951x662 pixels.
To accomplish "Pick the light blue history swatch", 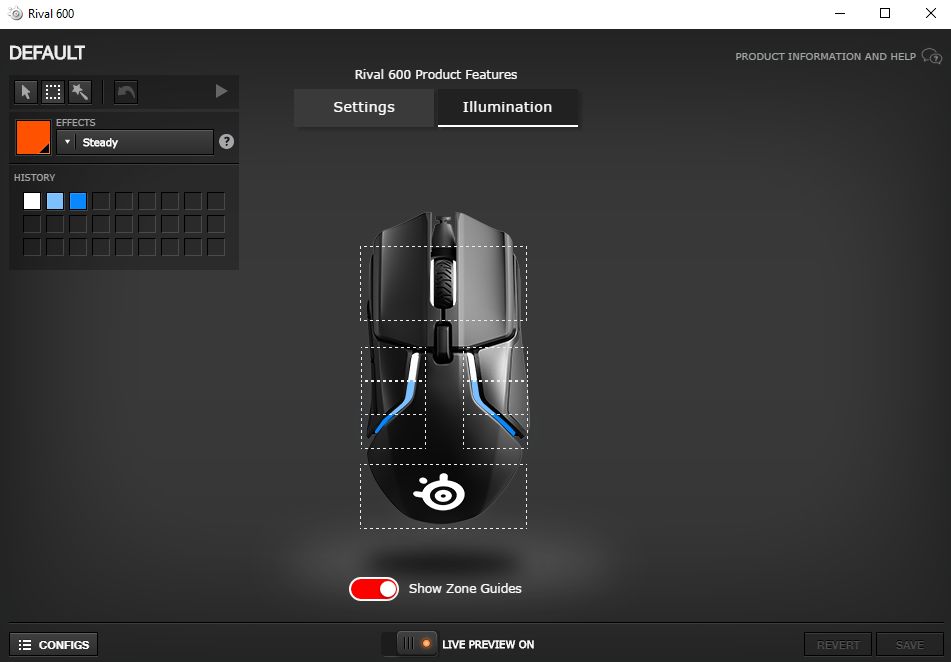I will coord(55,201).
